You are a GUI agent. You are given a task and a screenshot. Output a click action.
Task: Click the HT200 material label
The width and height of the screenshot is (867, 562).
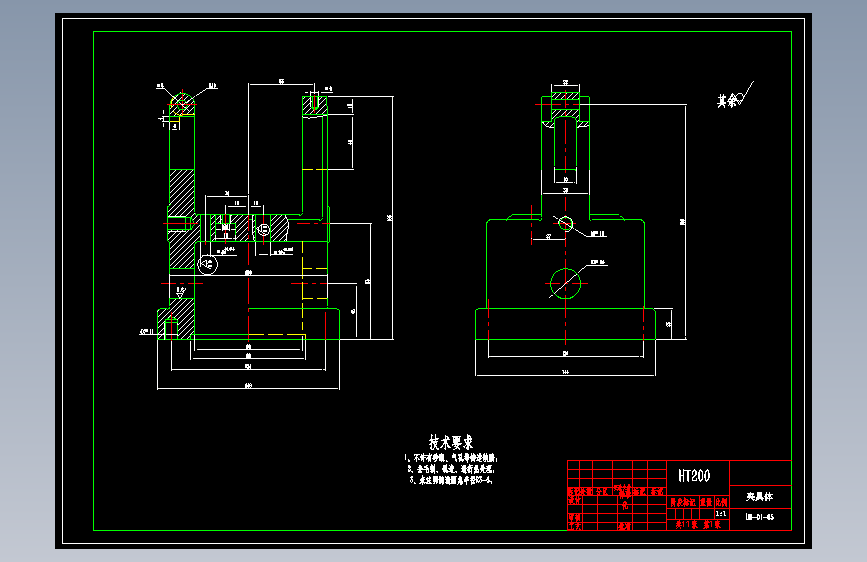(694, 476)
